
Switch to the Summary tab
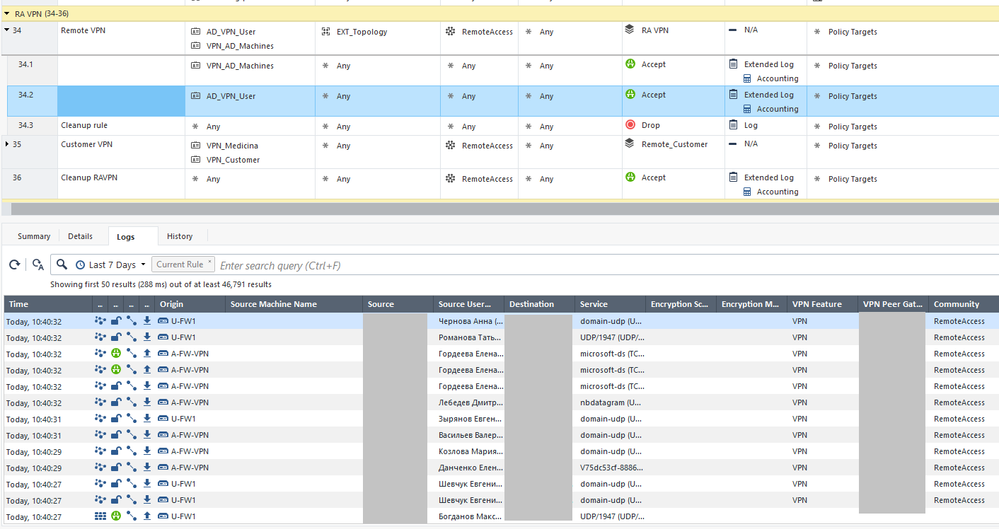click(34, 237)
